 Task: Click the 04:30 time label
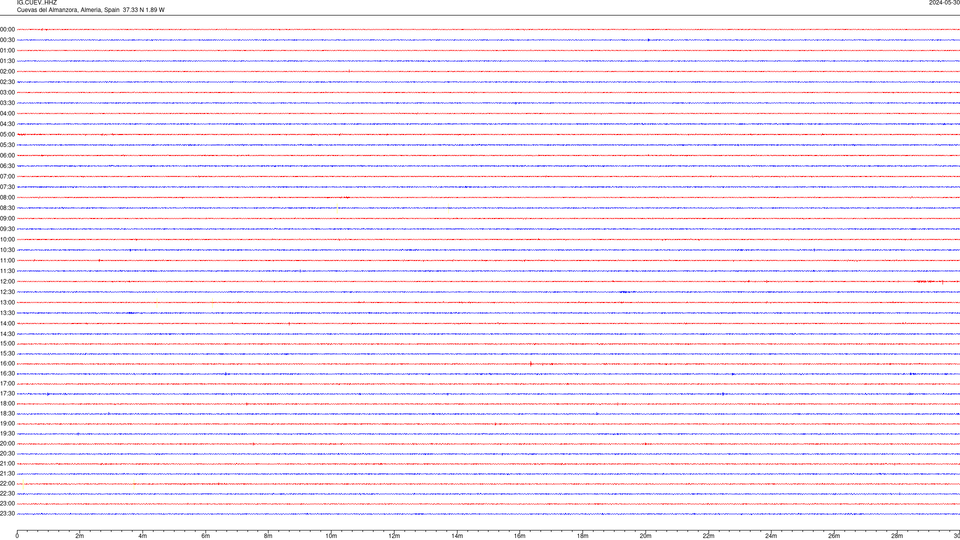pos(7,124)
